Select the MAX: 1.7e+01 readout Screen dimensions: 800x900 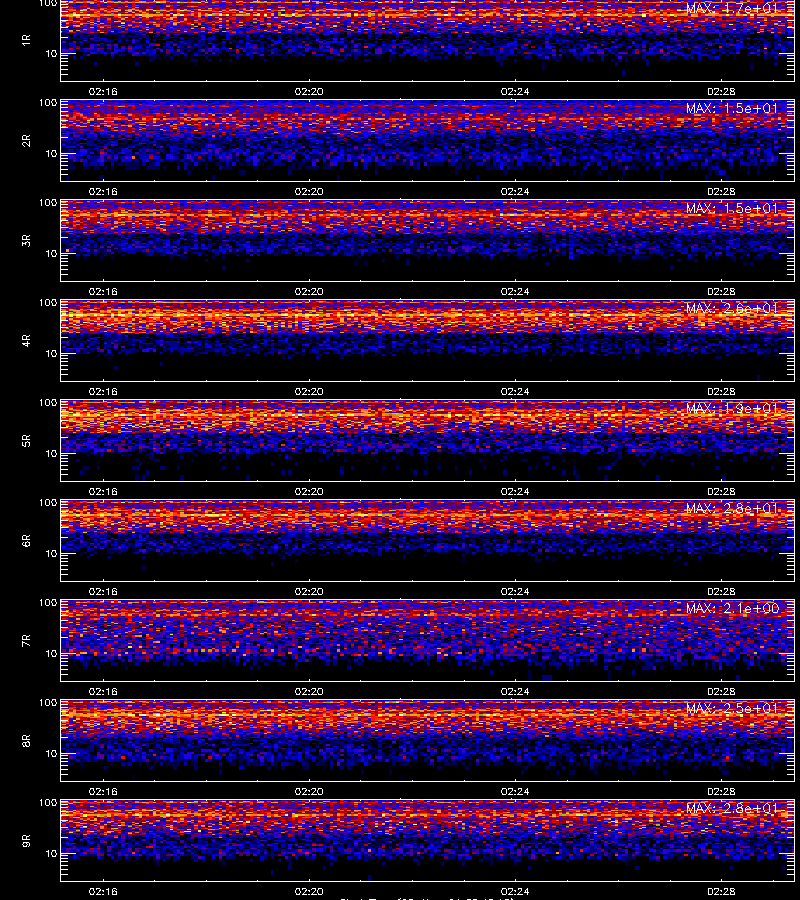pyautogui.click(x=732, y=9)
